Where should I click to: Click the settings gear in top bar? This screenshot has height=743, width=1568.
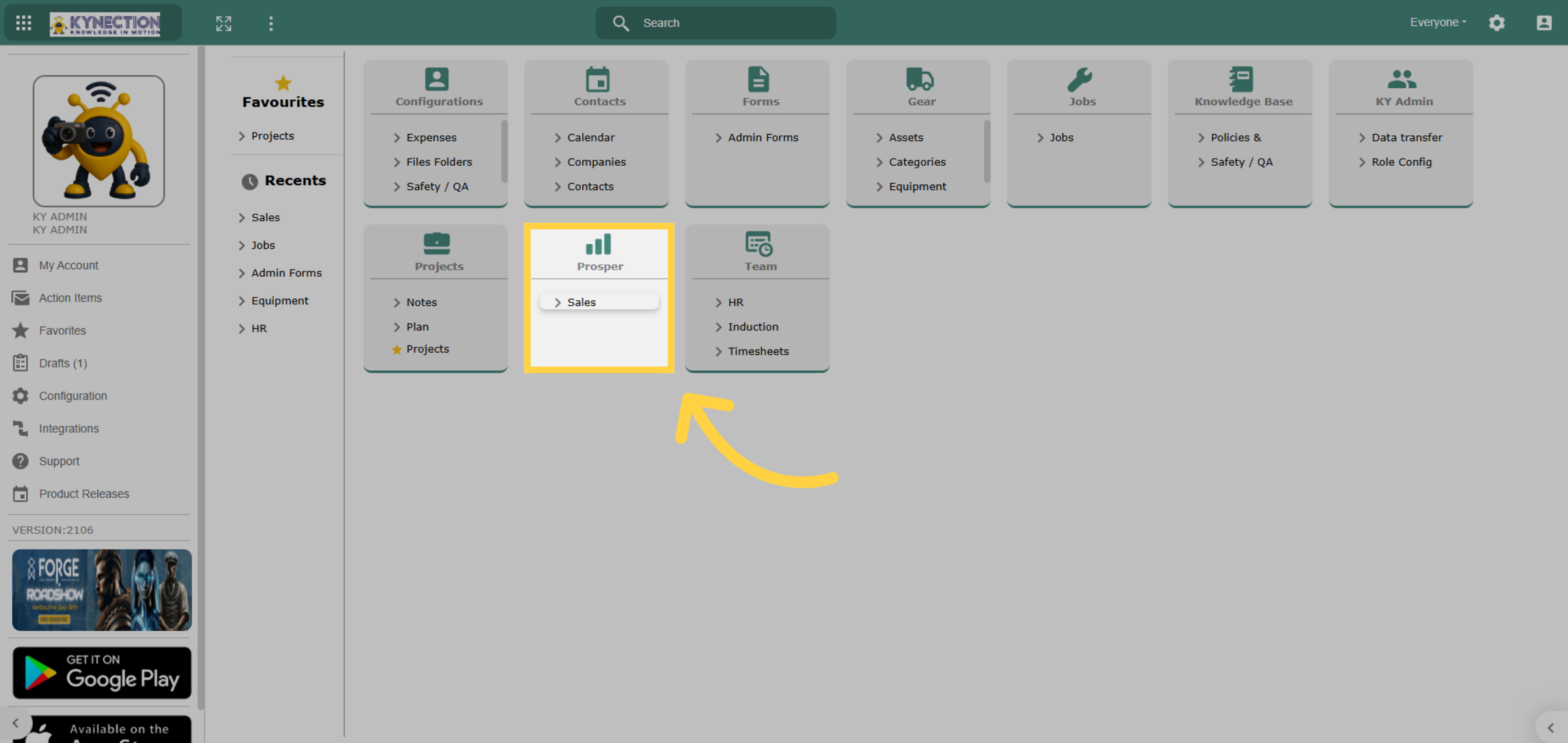tap(1497, 23)
